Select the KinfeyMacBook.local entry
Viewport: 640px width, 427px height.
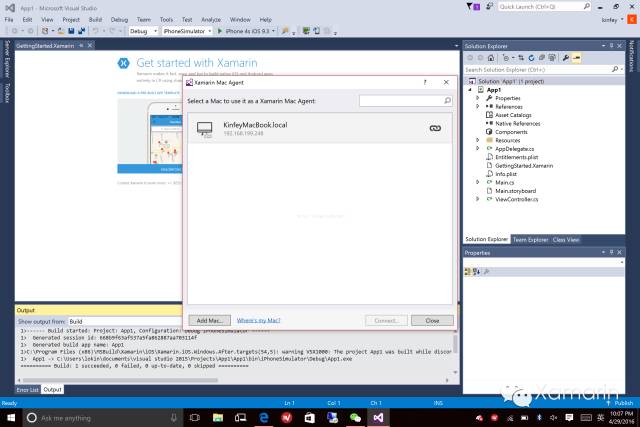[320, 128]
